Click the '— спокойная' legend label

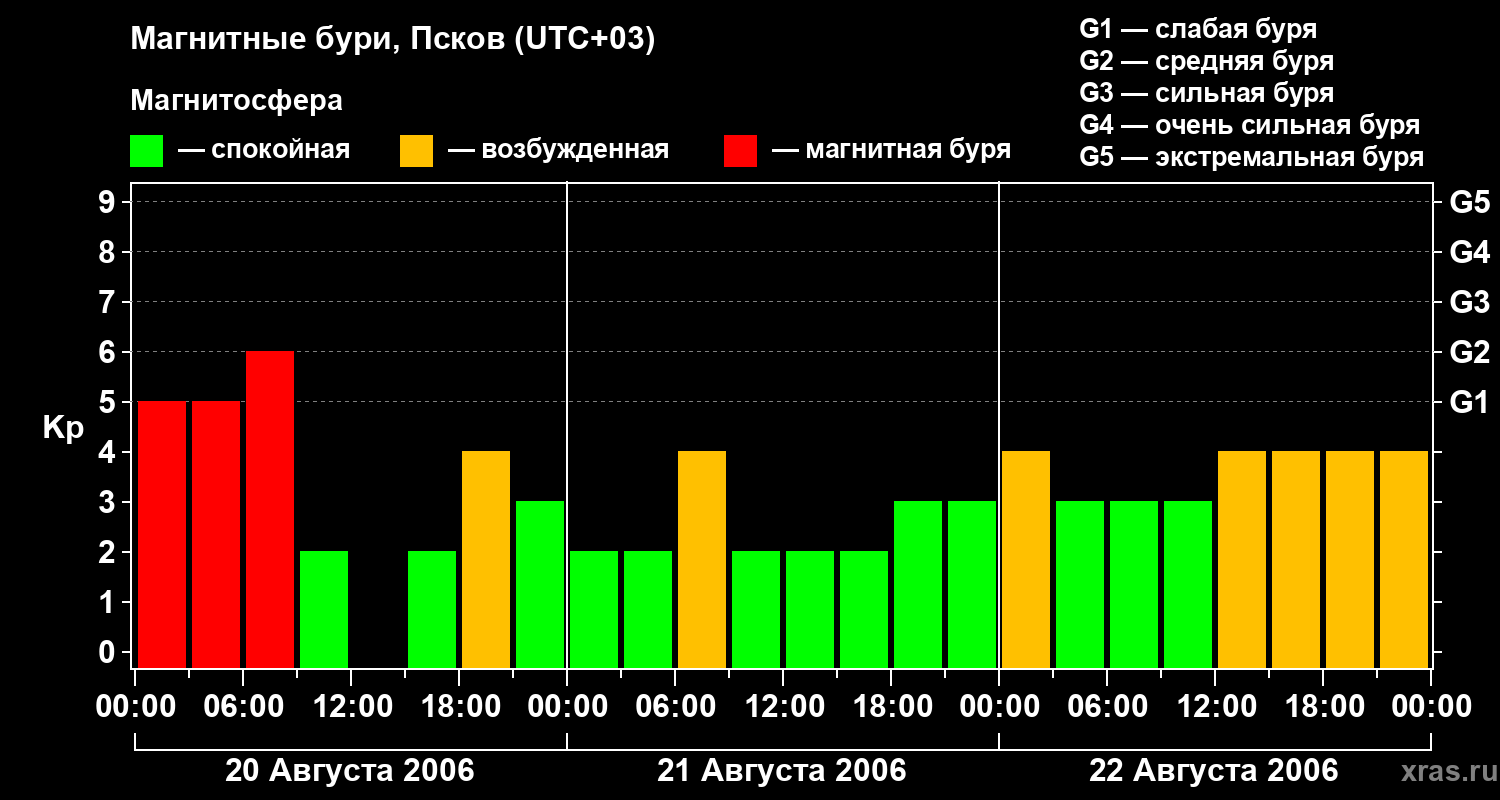[x=264, y=151]
